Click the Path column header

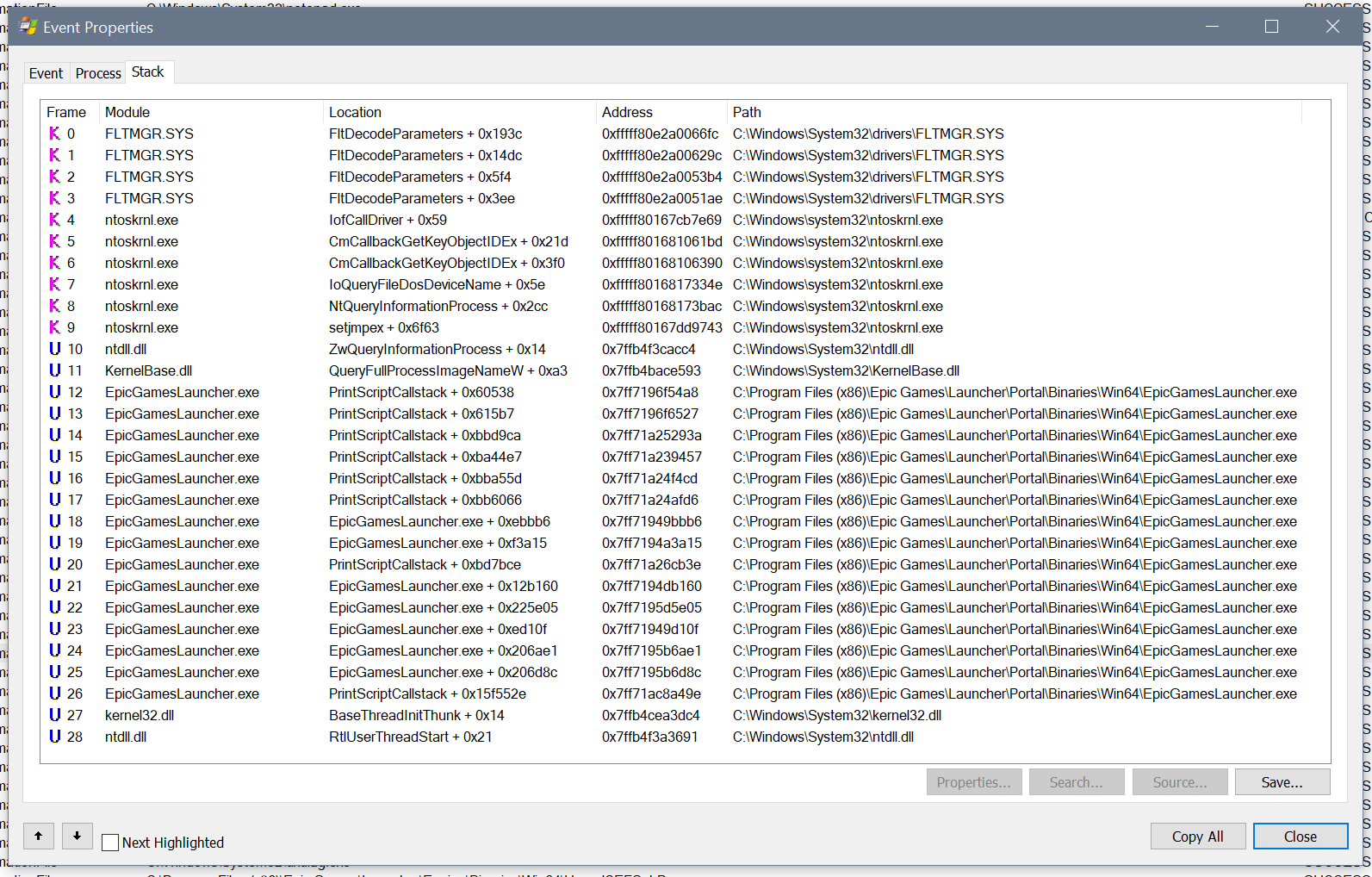(1015, 112)
